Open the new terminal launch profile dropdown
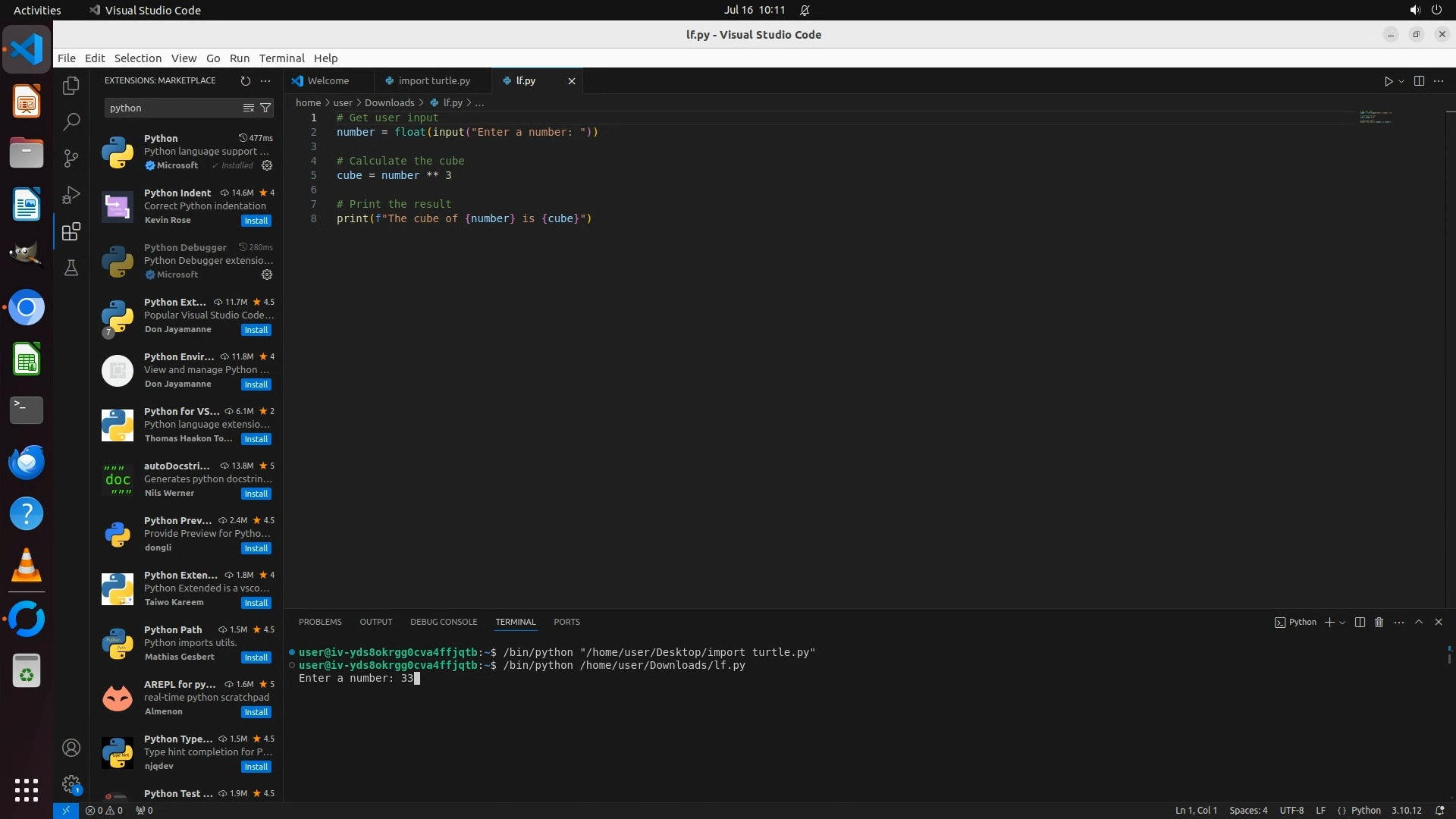The height and width of the screenshot is (819, 1456). coord(1342,622)
